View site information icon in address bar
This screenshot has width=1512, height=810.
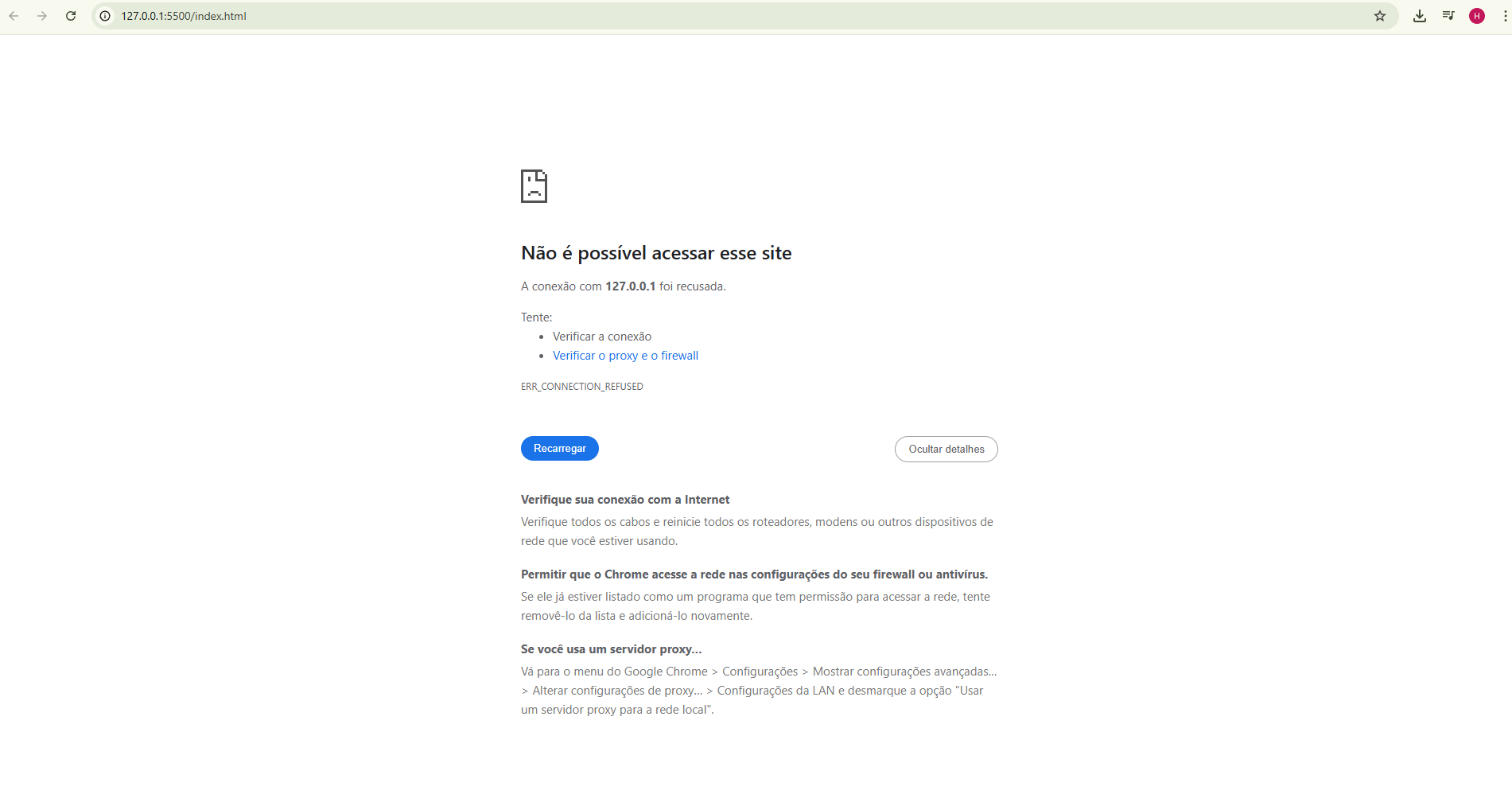coord(105,16)
